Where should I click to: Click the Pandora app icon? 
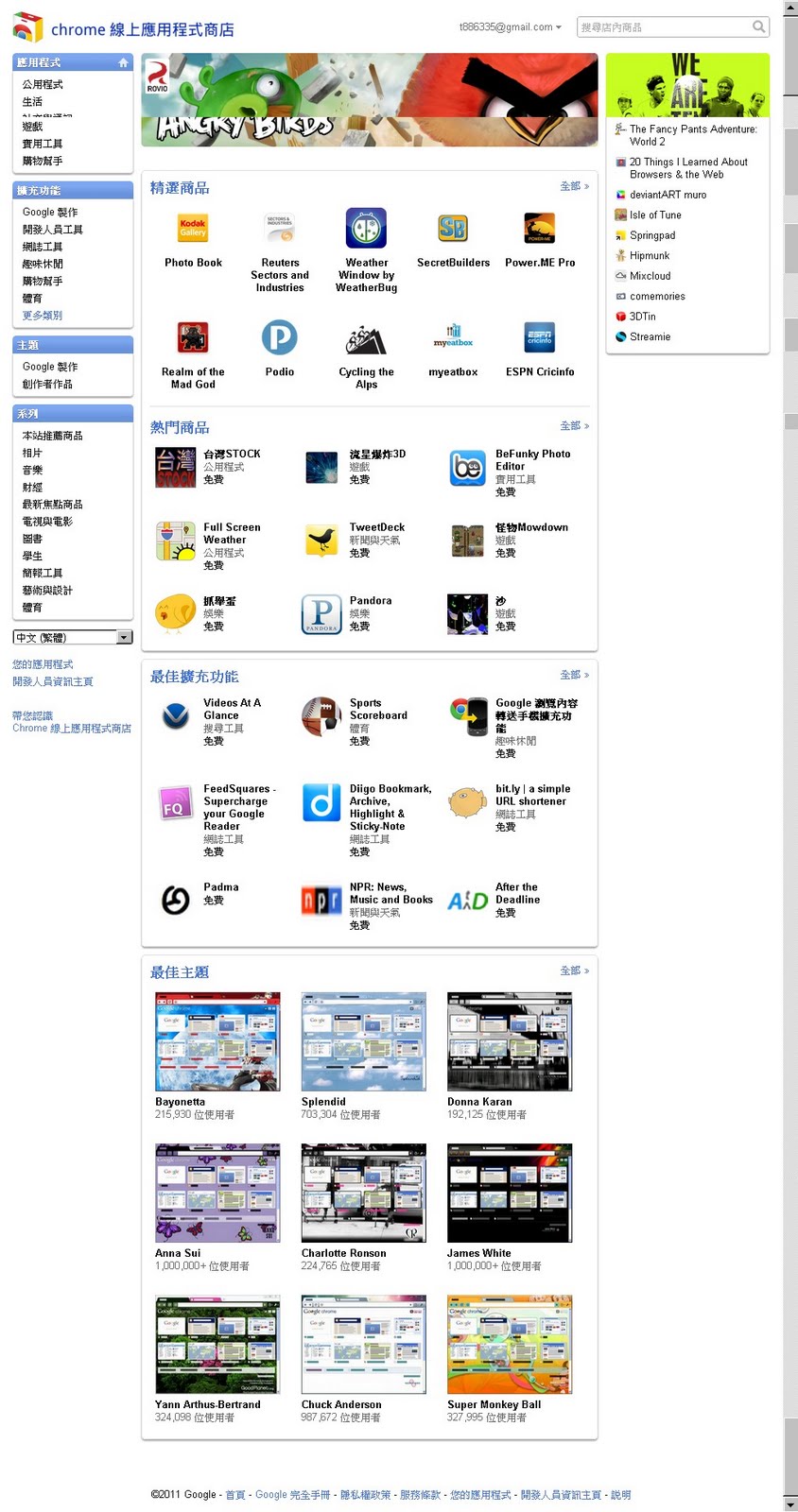pos(321,614)
